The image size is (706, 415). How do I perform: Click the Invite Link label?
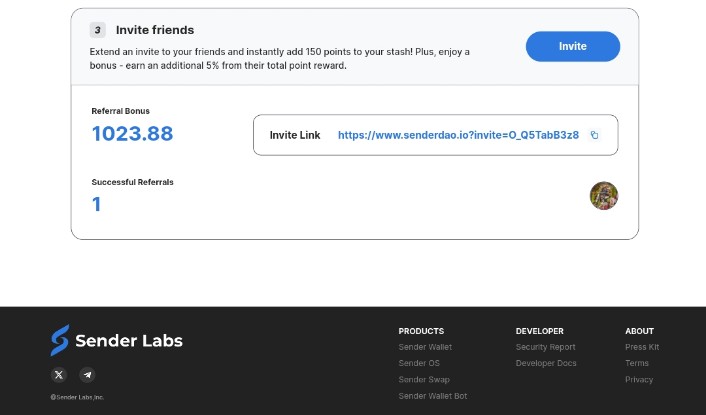coord(295,135)
